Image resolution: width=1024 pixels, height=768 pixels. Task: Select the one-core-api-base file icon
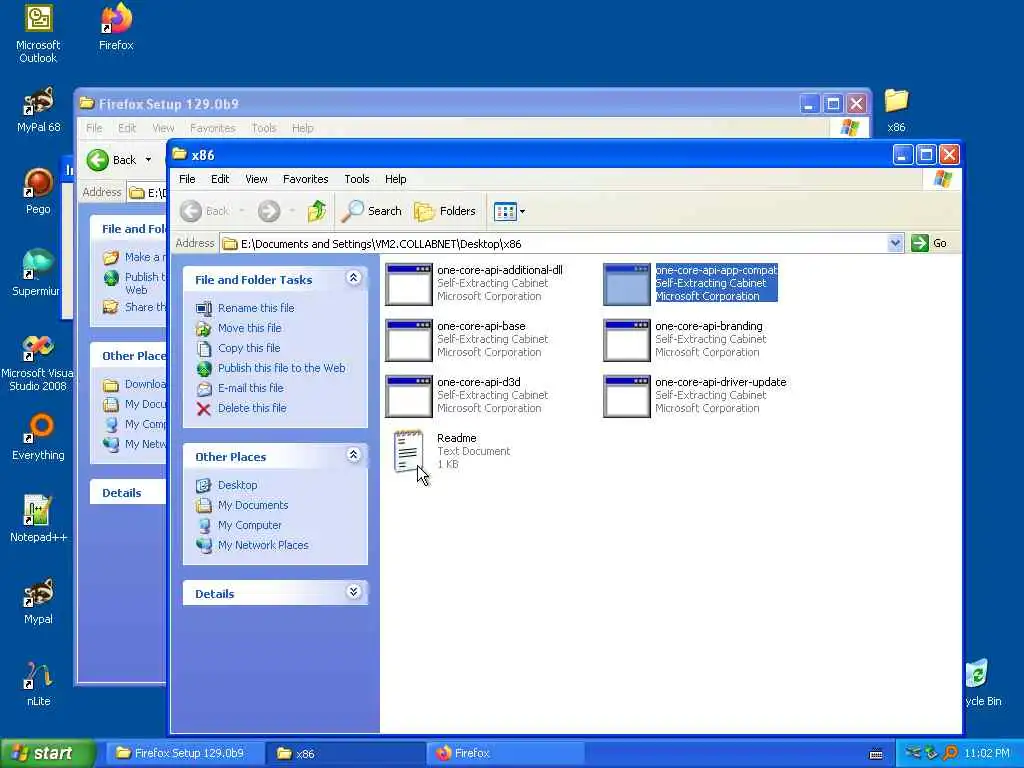408,340
